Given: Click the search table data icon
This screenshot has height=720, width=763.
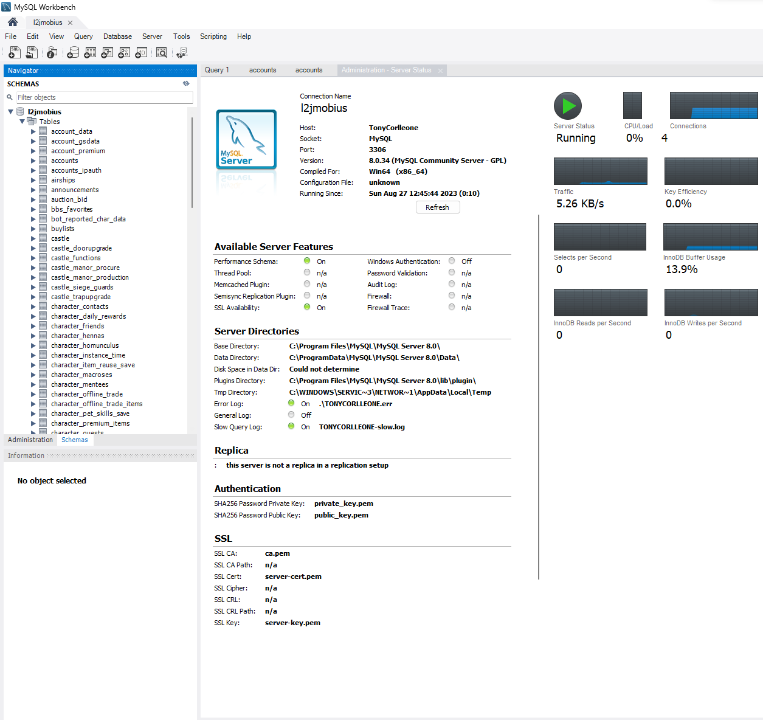Looking at the screenshot, I should (161, 53).
